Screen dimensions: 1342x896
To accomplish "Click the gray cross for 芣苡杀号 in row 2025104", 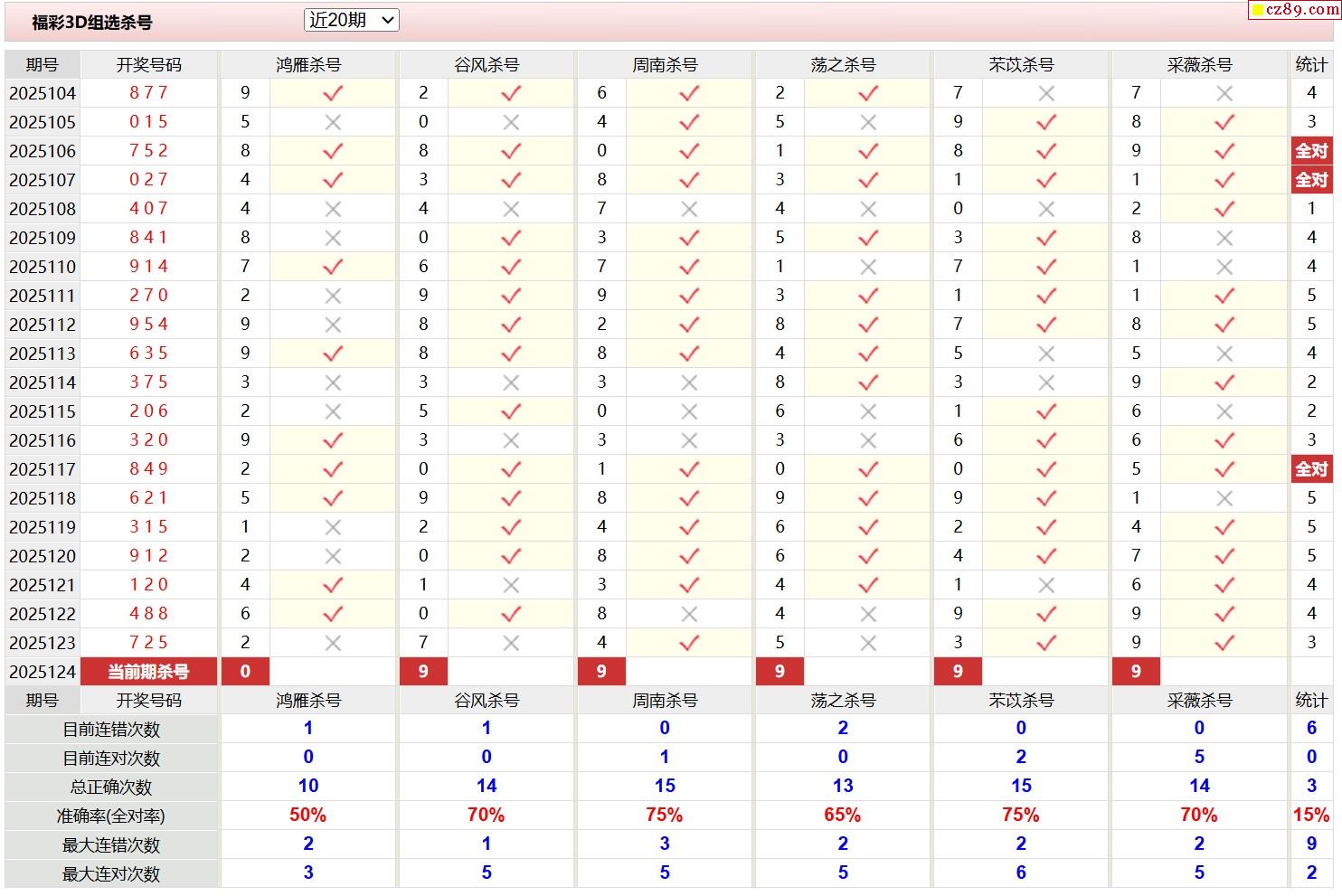I will point(1046,93).
